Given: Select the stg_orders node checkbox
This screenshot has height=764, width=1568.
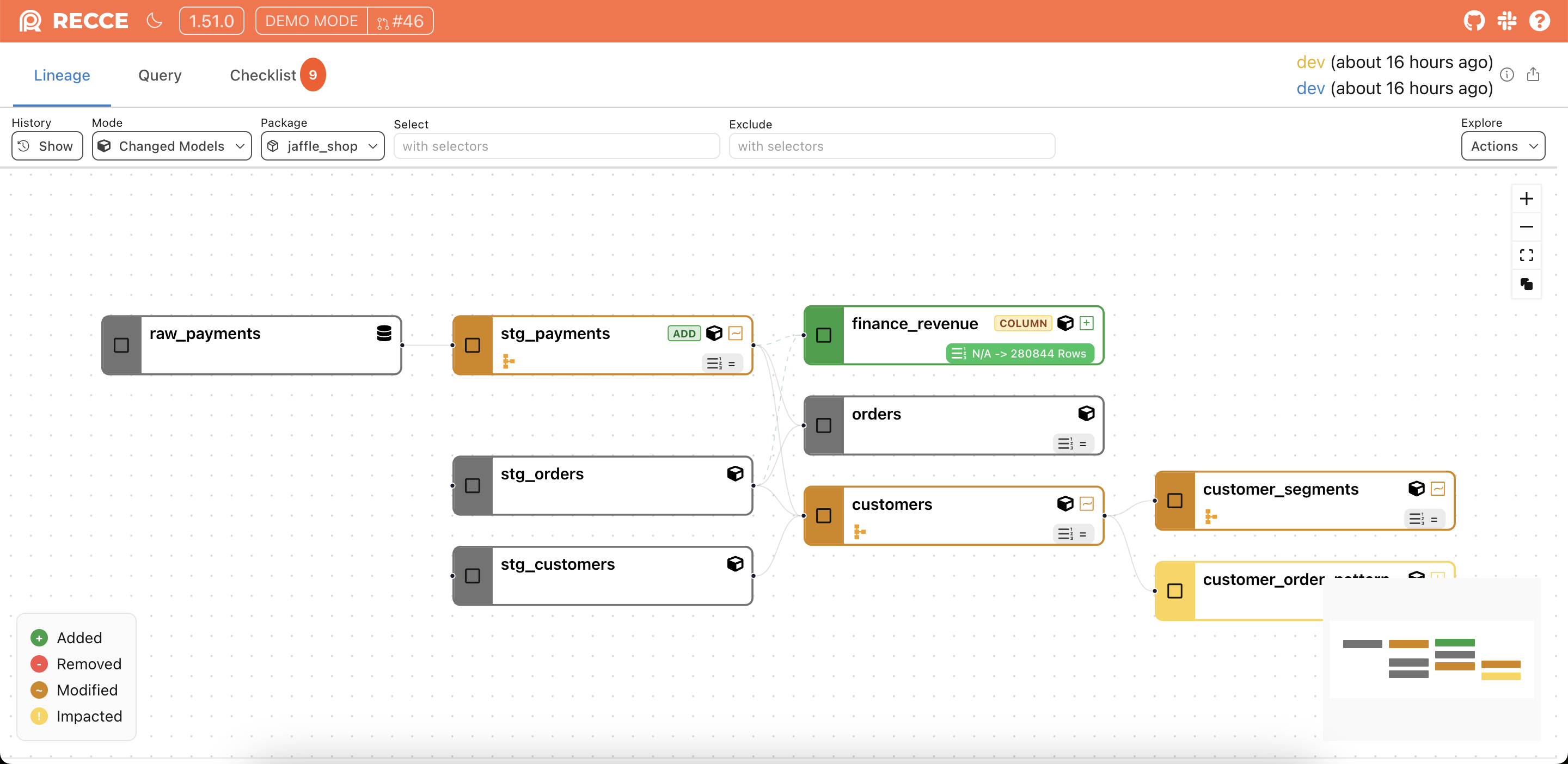Looking at the screenshot, I should [x=473, y=485].
